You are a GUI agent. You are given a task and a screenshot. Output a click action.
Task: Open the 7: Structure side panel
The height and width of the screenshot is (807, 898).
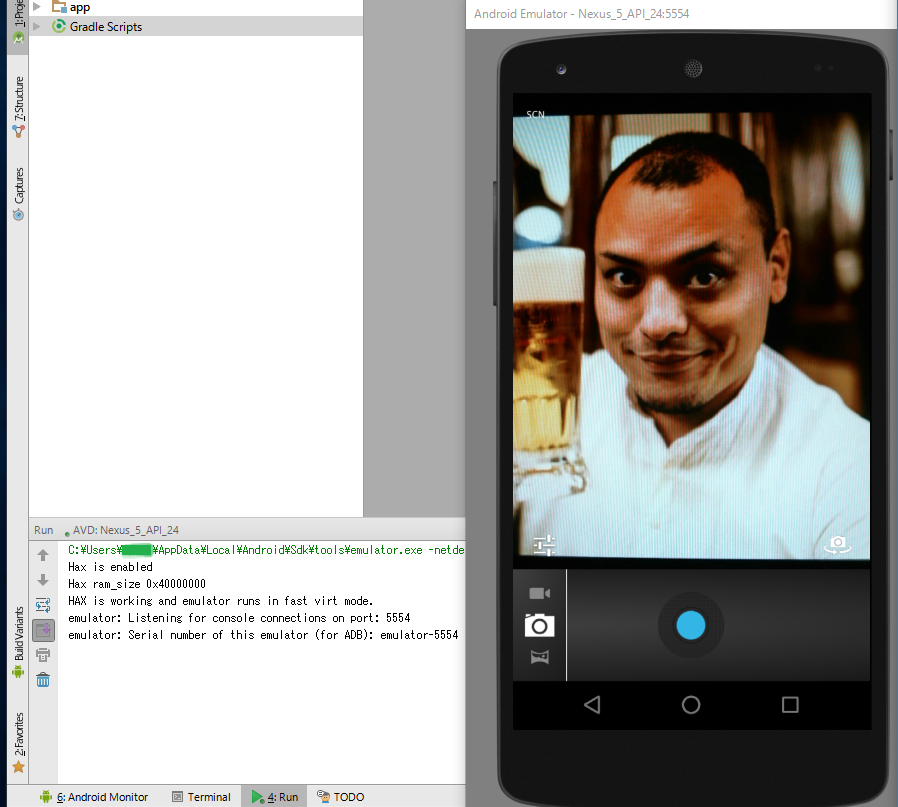click(19, 107)
